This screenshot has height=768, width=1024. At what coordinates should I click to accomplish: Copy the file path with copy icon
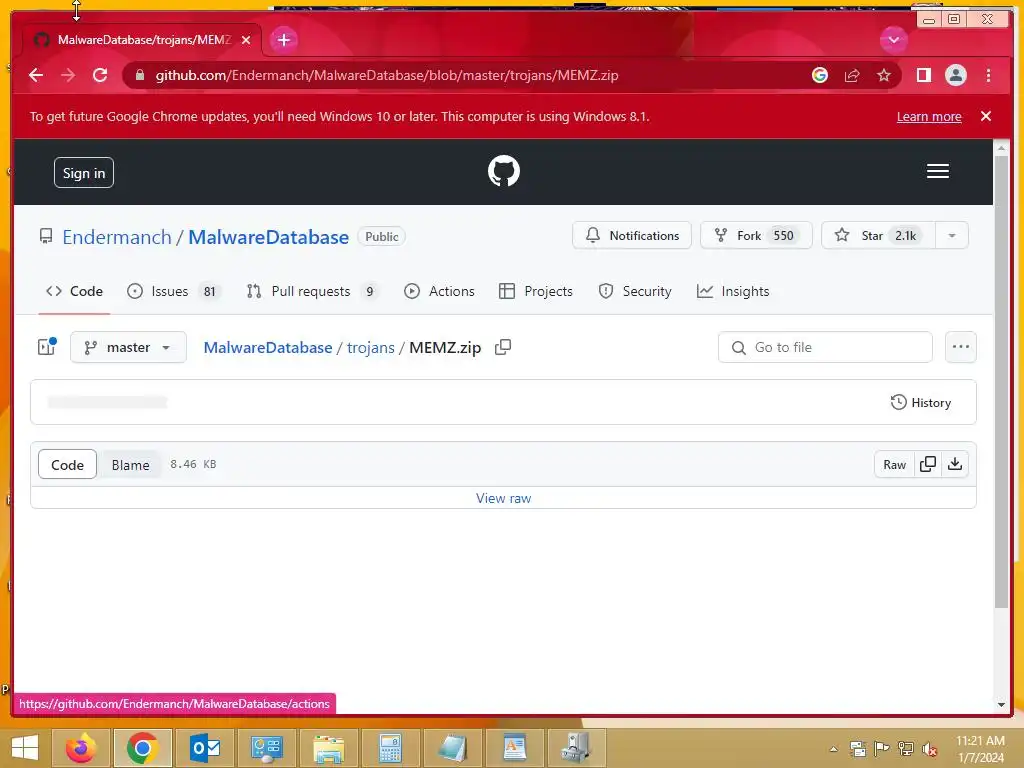point(503,347)
